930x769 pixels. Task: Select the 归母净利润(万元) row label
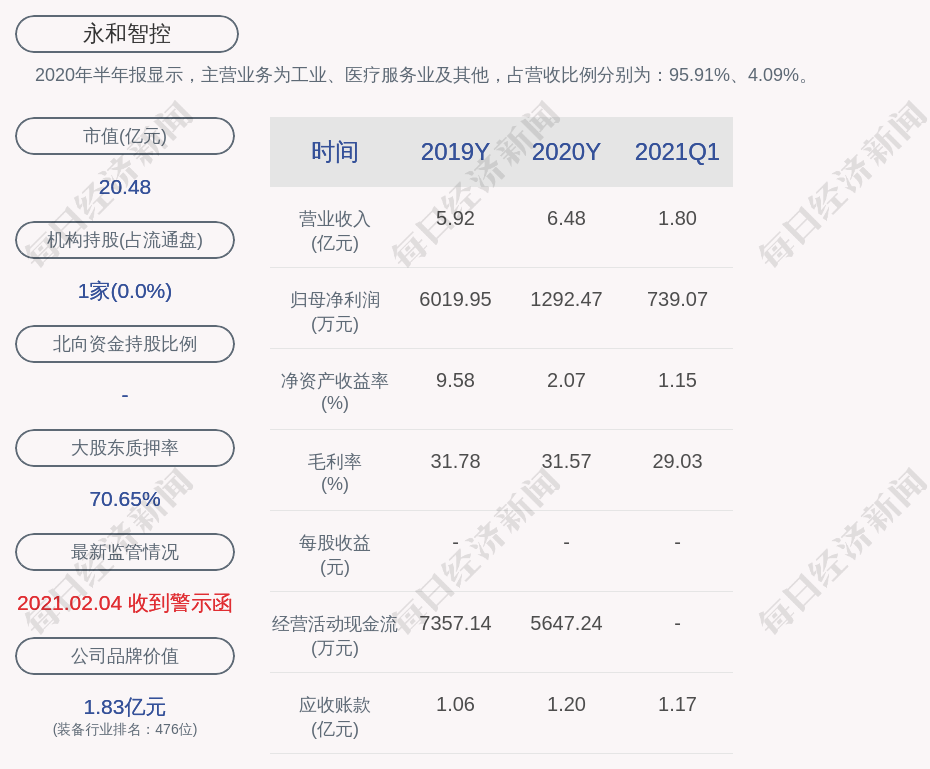click(335, 312)
